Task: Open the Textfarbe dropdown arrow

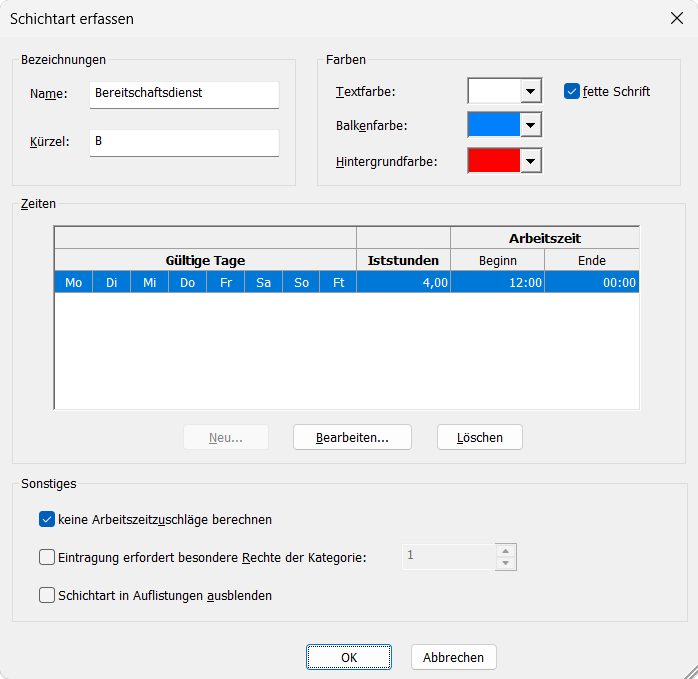Action: click(531, 91)
